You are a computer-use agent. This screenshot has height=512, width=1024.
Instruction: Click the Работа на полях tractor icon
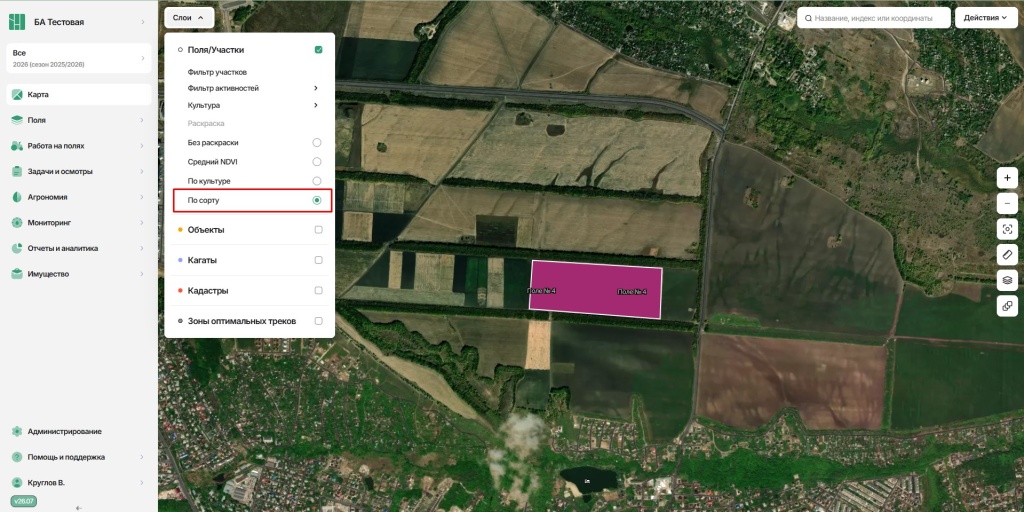[x=17, y=146]
